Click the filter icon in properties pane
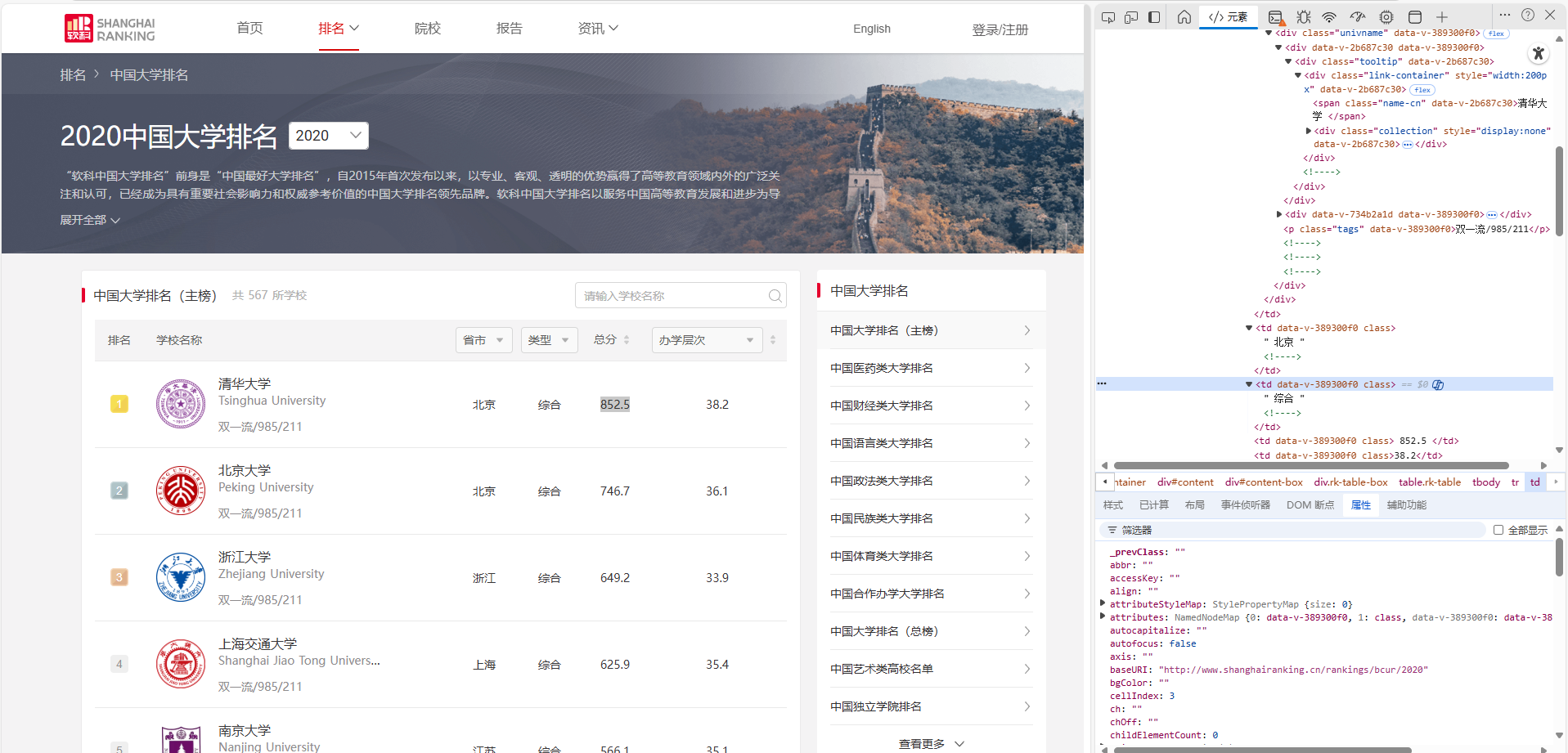Image resolution: width=1568 pixels, height=753 pixels. pos(1112,531)
